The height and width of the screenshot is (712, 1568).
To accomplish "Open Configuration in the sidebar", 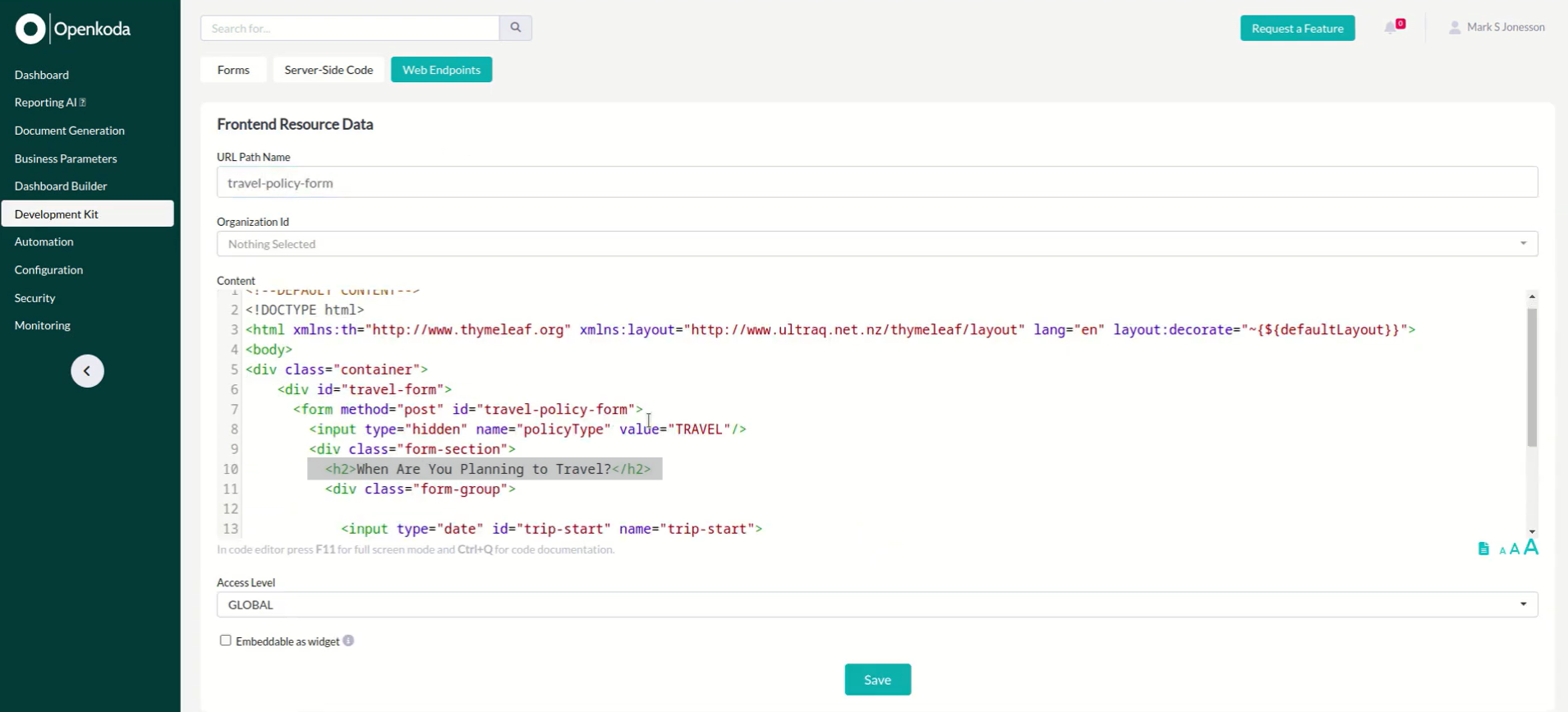I will pos(48,269).
